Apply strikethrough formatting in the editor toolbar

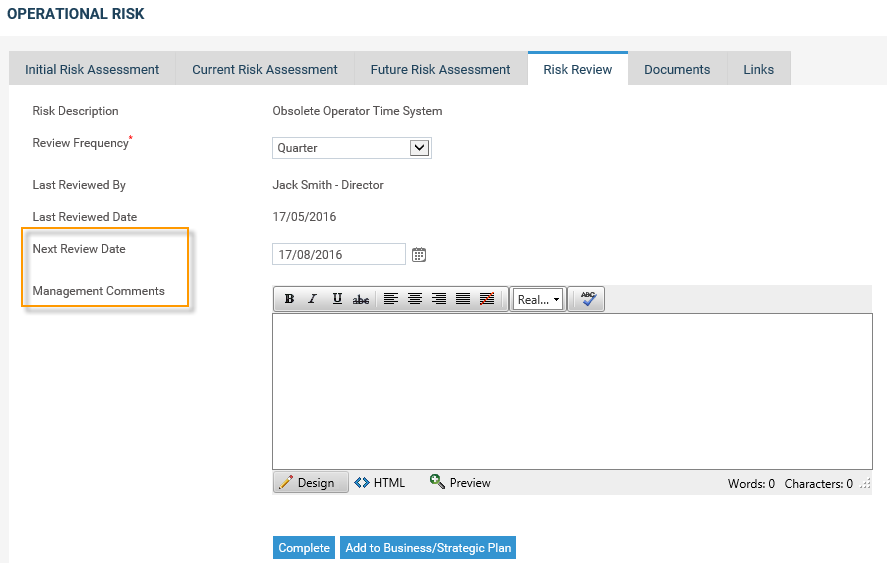click(x=361, y=299)
